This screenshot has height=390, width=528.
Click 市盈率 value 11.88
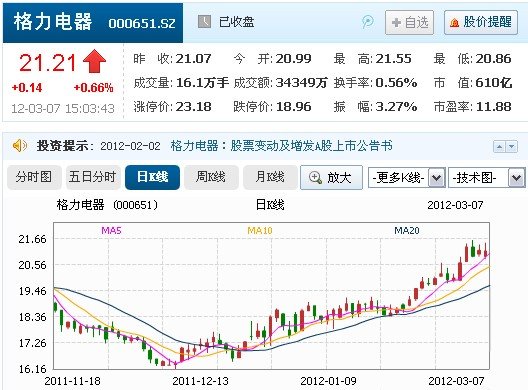click(494, 107)
